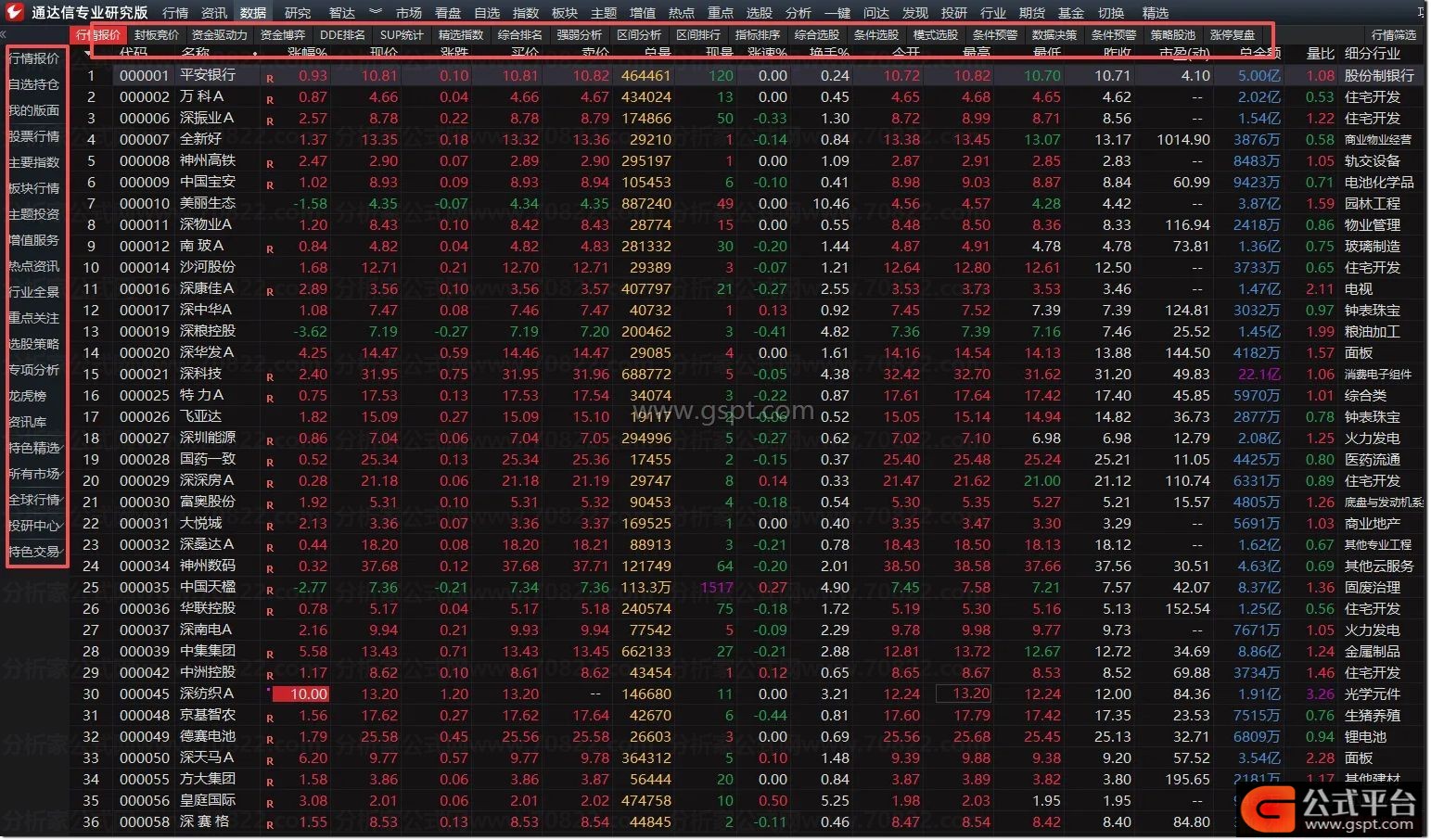The image size is (1431, 840).
Task: Click the double-chevron icon after 智达 menu
Action: pos(375,12)
